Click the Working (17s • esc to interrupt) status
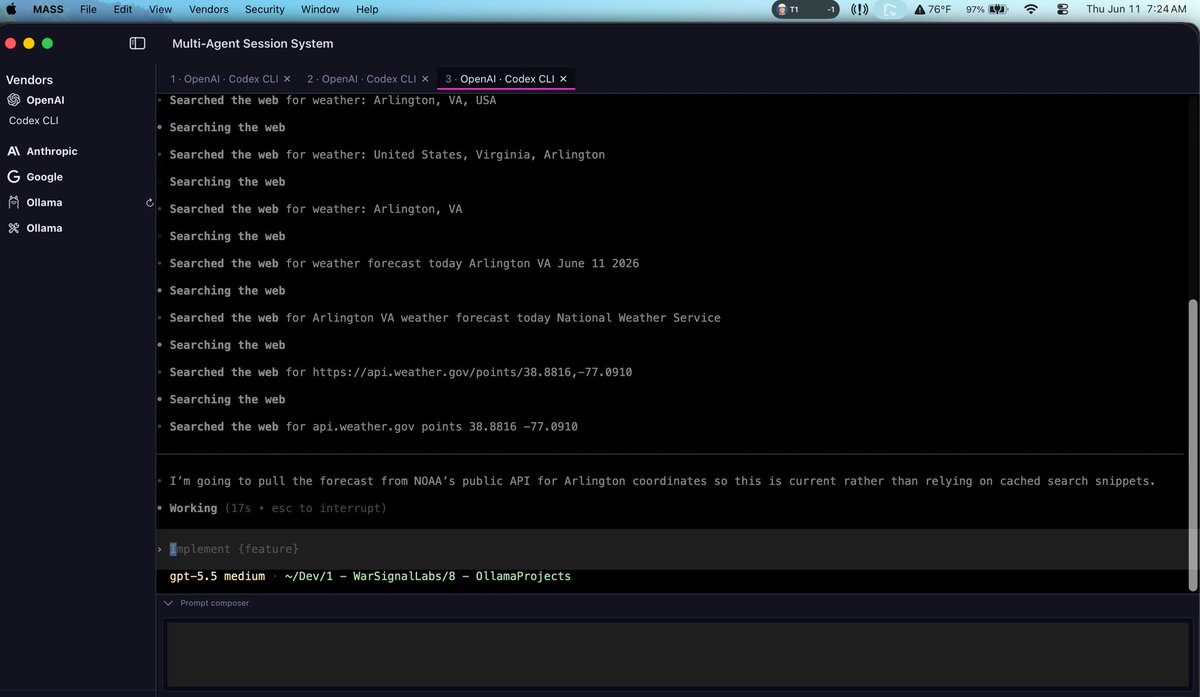The image size is (1200, 697). click(x=278, y=508)
